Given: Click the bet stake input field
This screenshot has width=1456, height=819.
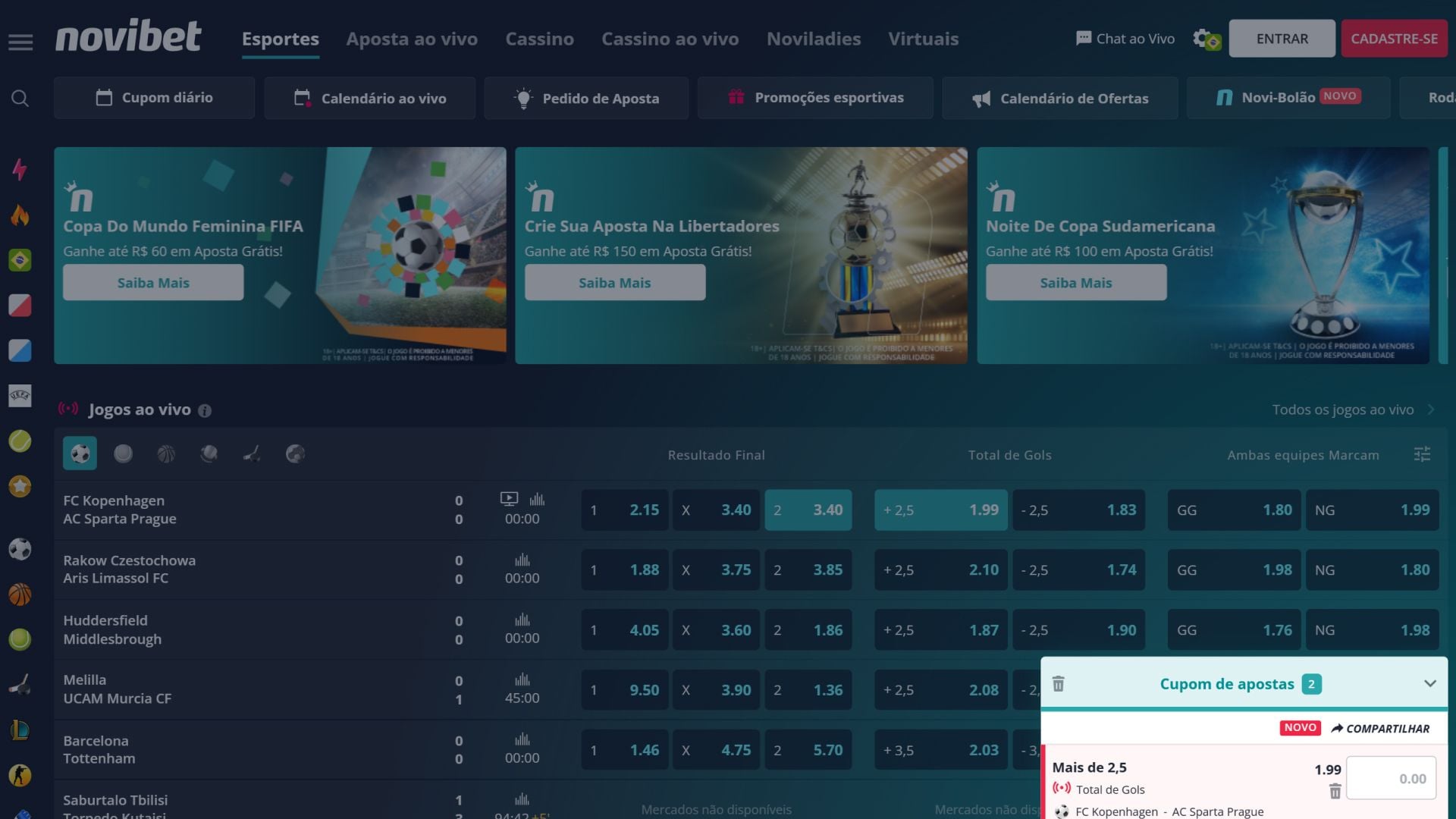Looking at the screenshot, I should click(1391, 778).
